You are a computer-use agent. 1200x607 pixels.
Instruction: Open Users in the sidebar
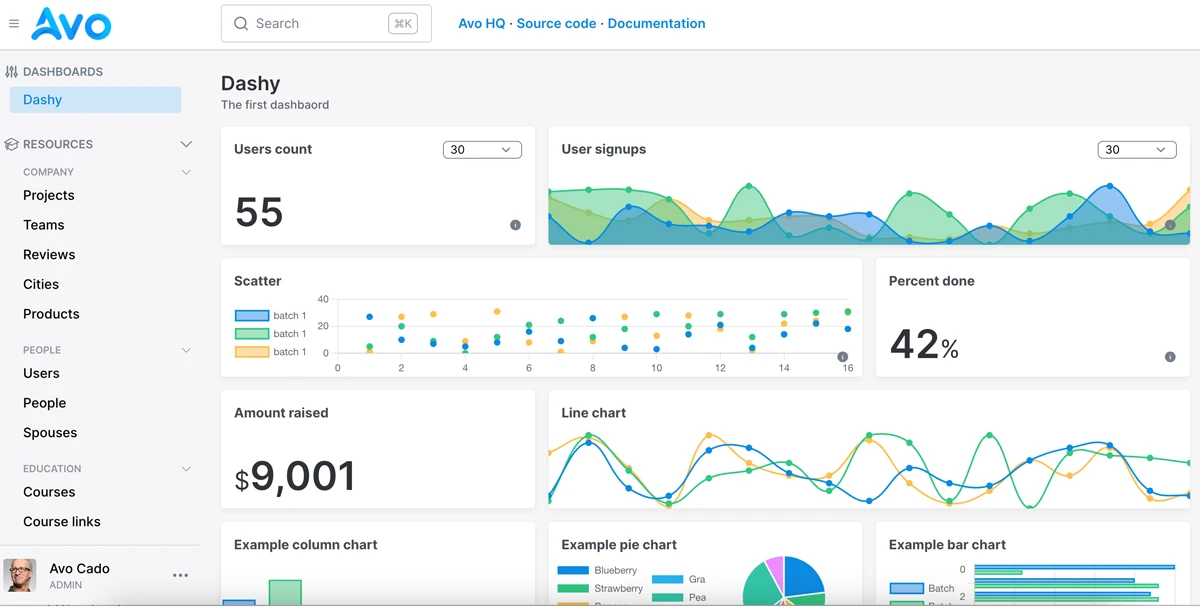point(41,373)
